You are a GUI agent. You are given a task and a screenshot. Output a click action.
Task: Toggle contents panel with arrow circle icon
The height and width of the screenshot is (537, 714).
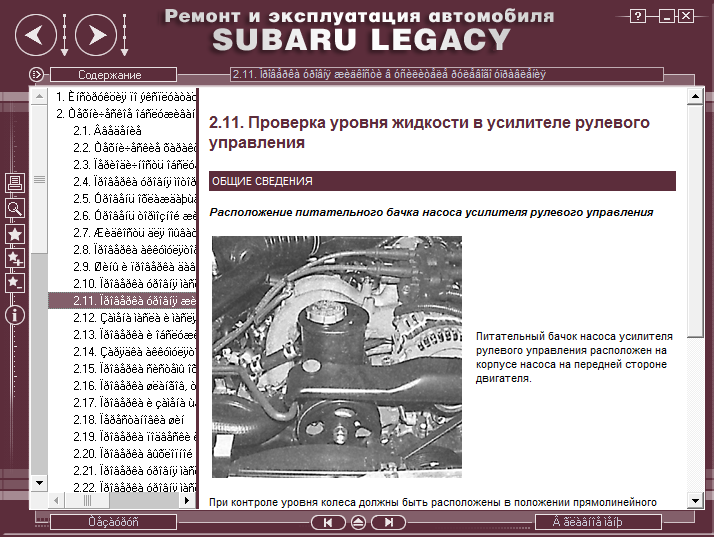36,74
